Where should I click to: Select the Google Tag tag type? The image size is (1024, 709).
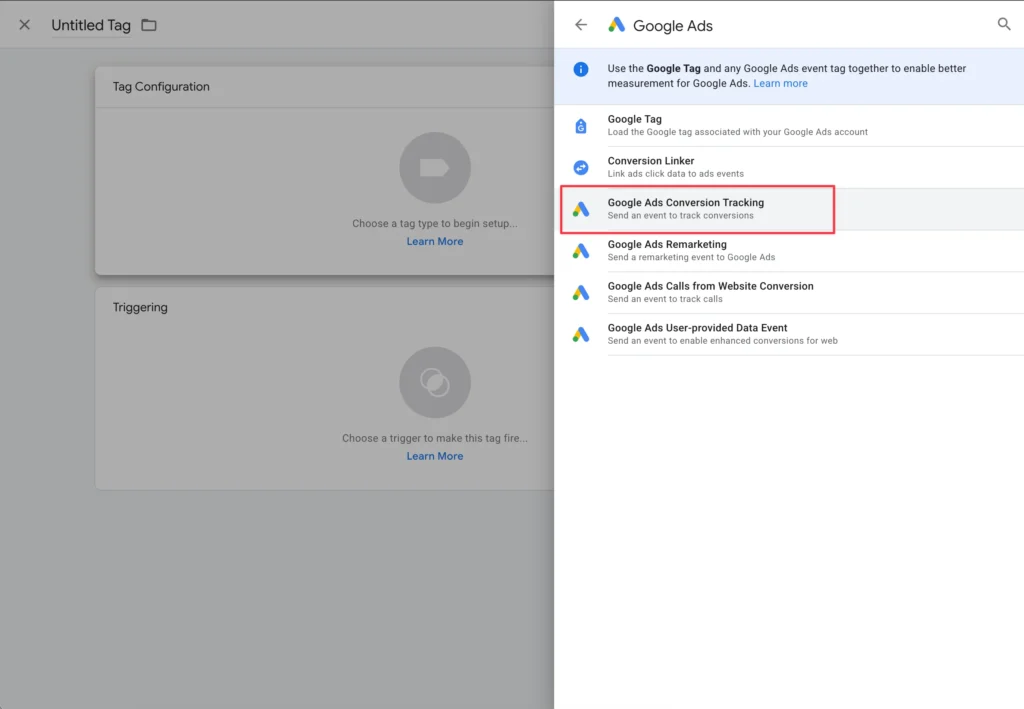coord(789,125)
